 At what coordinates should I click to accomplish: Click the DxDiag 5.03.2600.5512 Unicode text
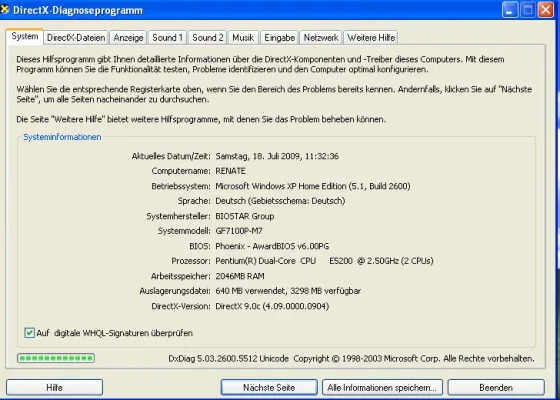(229, 359)
